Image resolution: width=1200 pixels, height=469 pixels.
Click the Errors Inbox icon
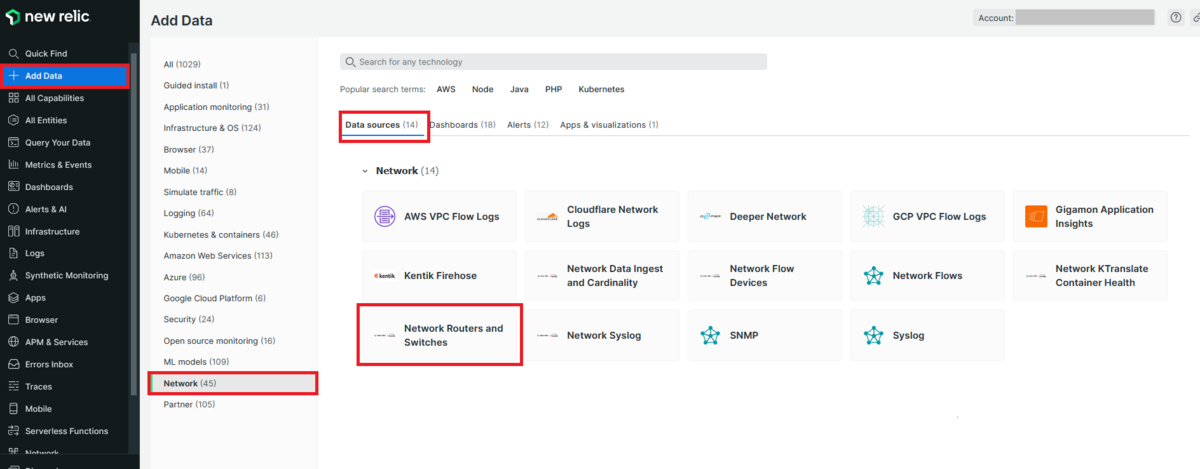13,364
